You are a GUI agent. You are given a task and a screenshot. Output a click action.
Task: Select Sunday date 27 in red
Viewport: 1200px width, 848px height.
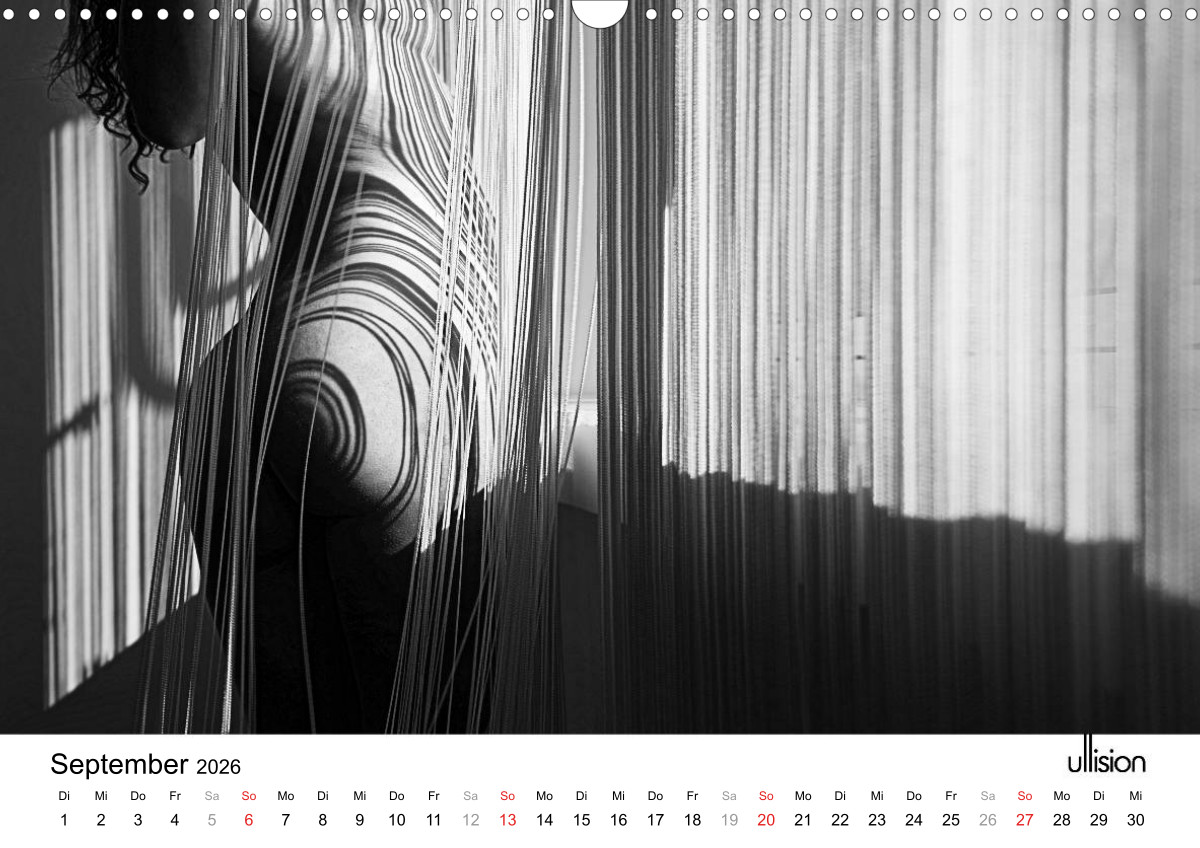click(x=1025, y=820)
